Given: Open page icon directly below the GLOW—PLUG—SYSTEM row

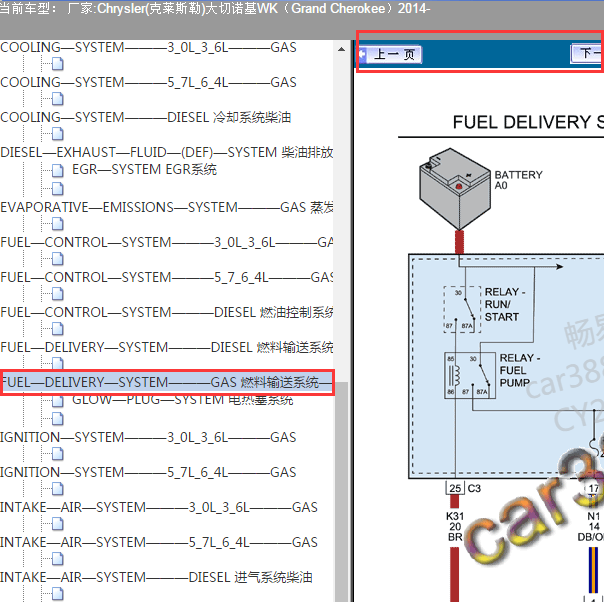Looking at the screenshot, I should coord(57,419).
